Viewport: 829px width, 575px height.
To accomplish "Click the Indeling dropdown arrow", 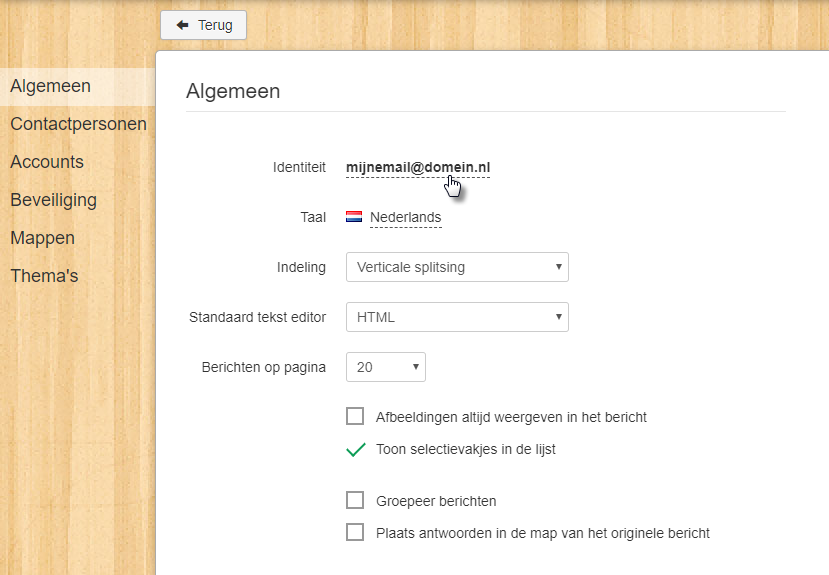I will click(x=558, y=267).
